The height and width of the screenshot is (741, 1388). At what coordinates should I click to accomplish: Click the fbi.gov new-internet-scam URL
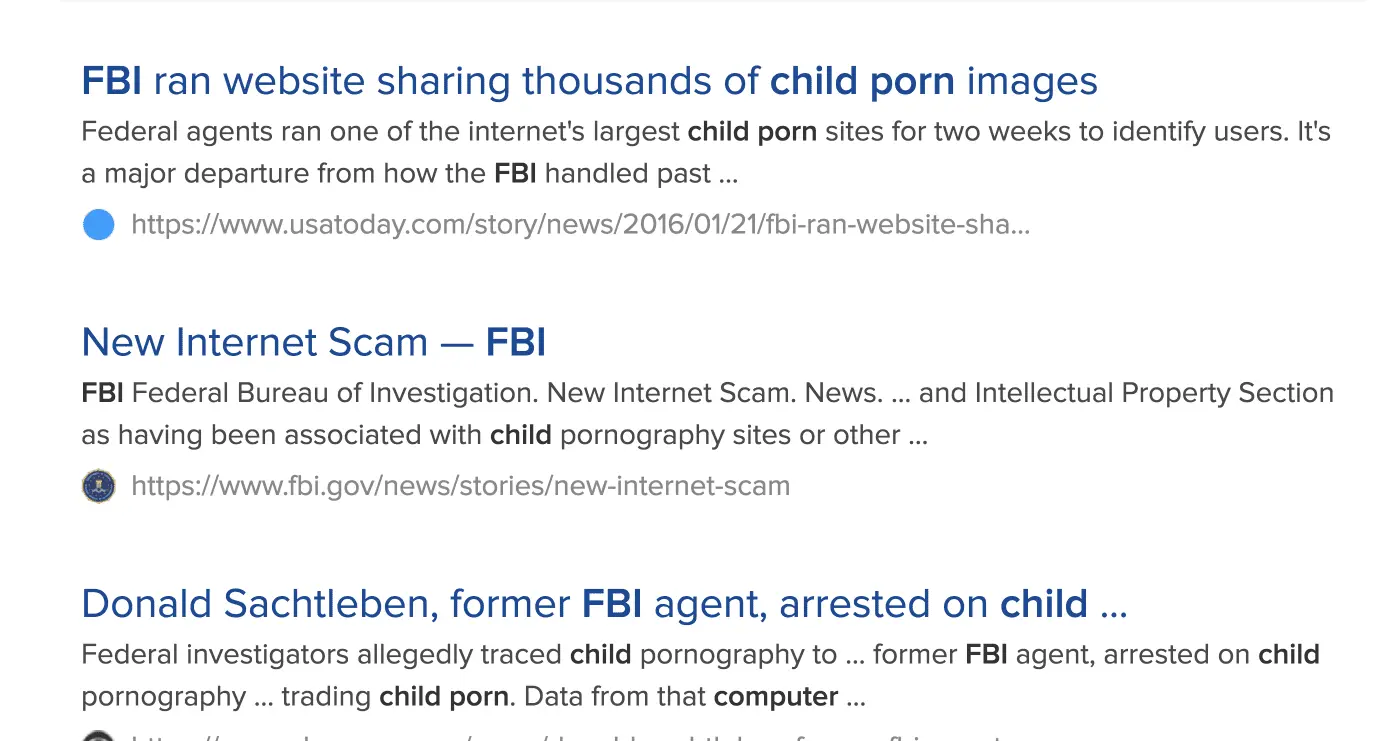460,487
